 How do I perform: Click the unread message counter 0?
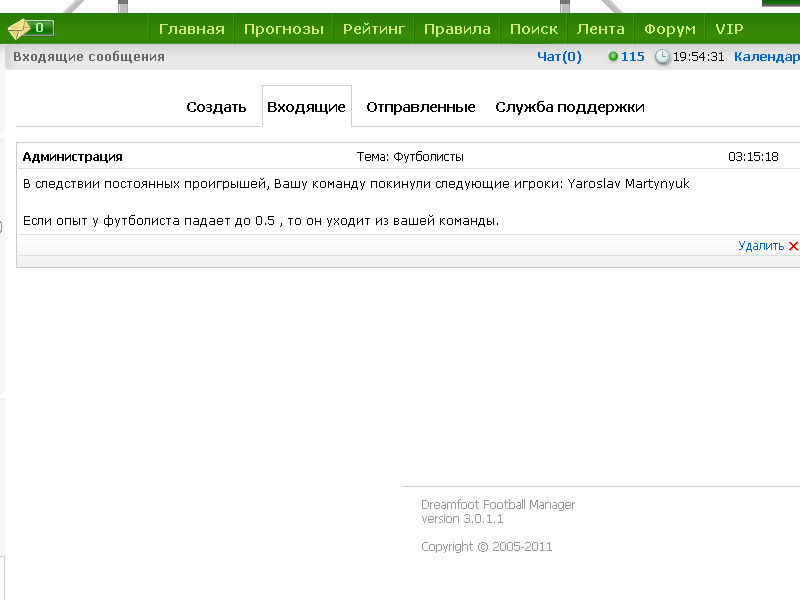tap(39, 28)
